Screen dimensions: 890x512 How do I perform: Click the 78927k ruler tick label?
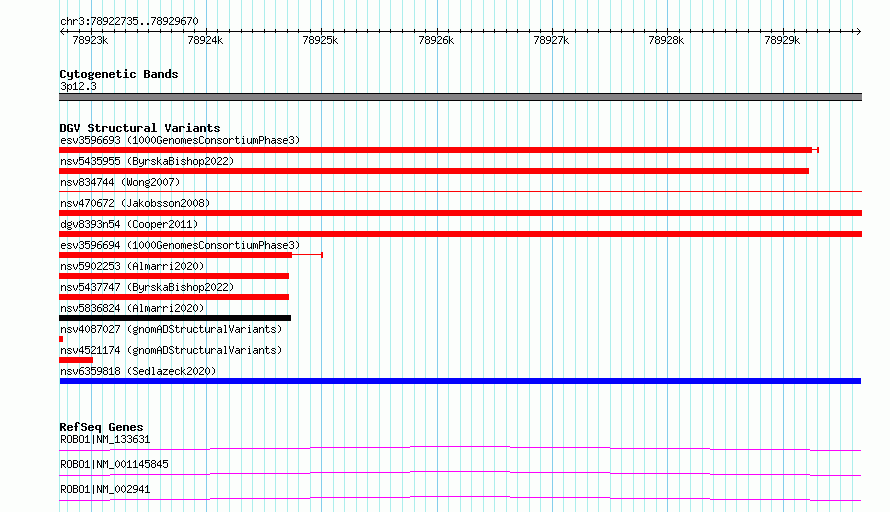[x=551, y=40]
